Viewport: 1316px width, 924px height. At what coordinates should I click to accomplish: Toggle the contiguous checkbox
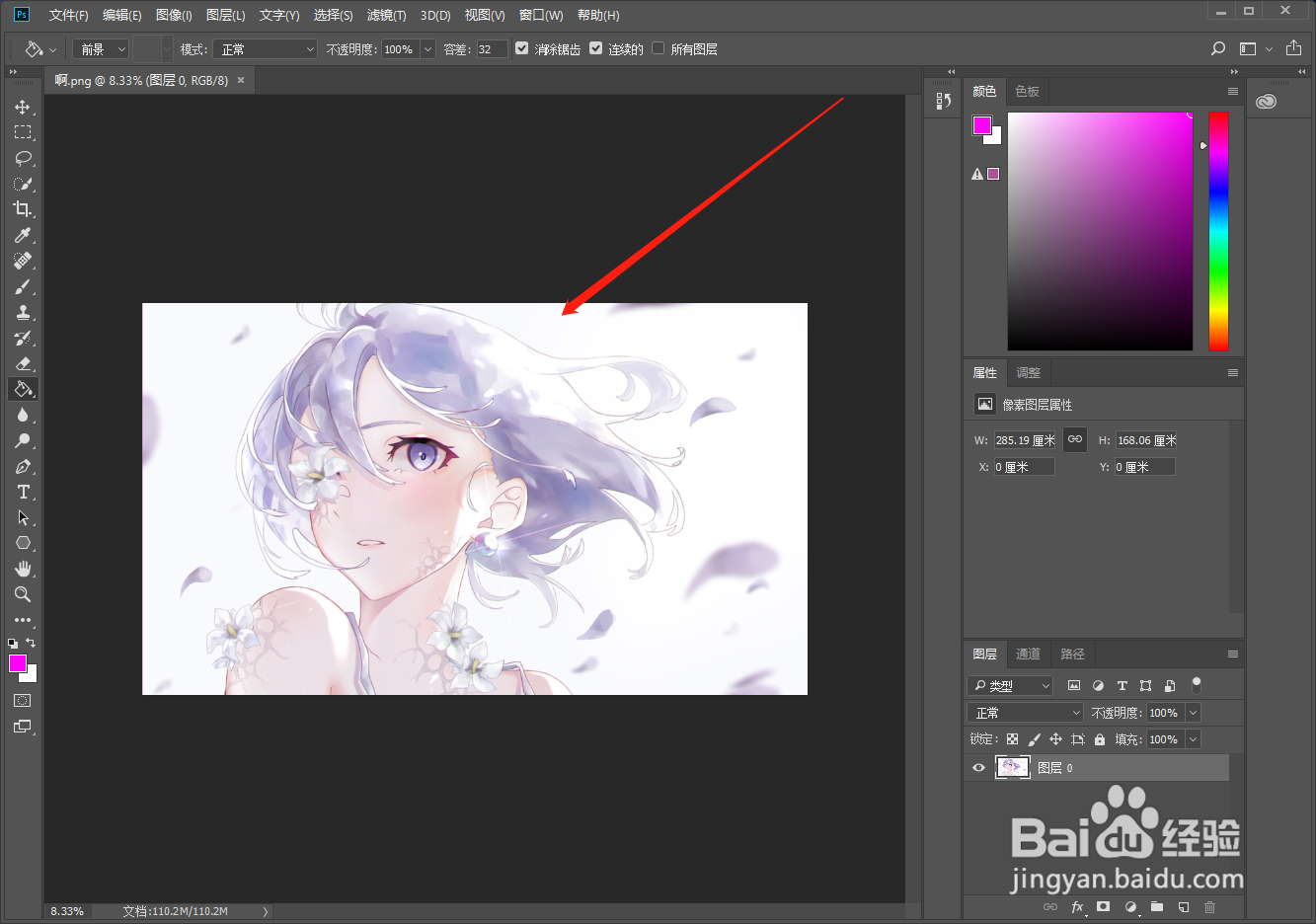point(595,48)
